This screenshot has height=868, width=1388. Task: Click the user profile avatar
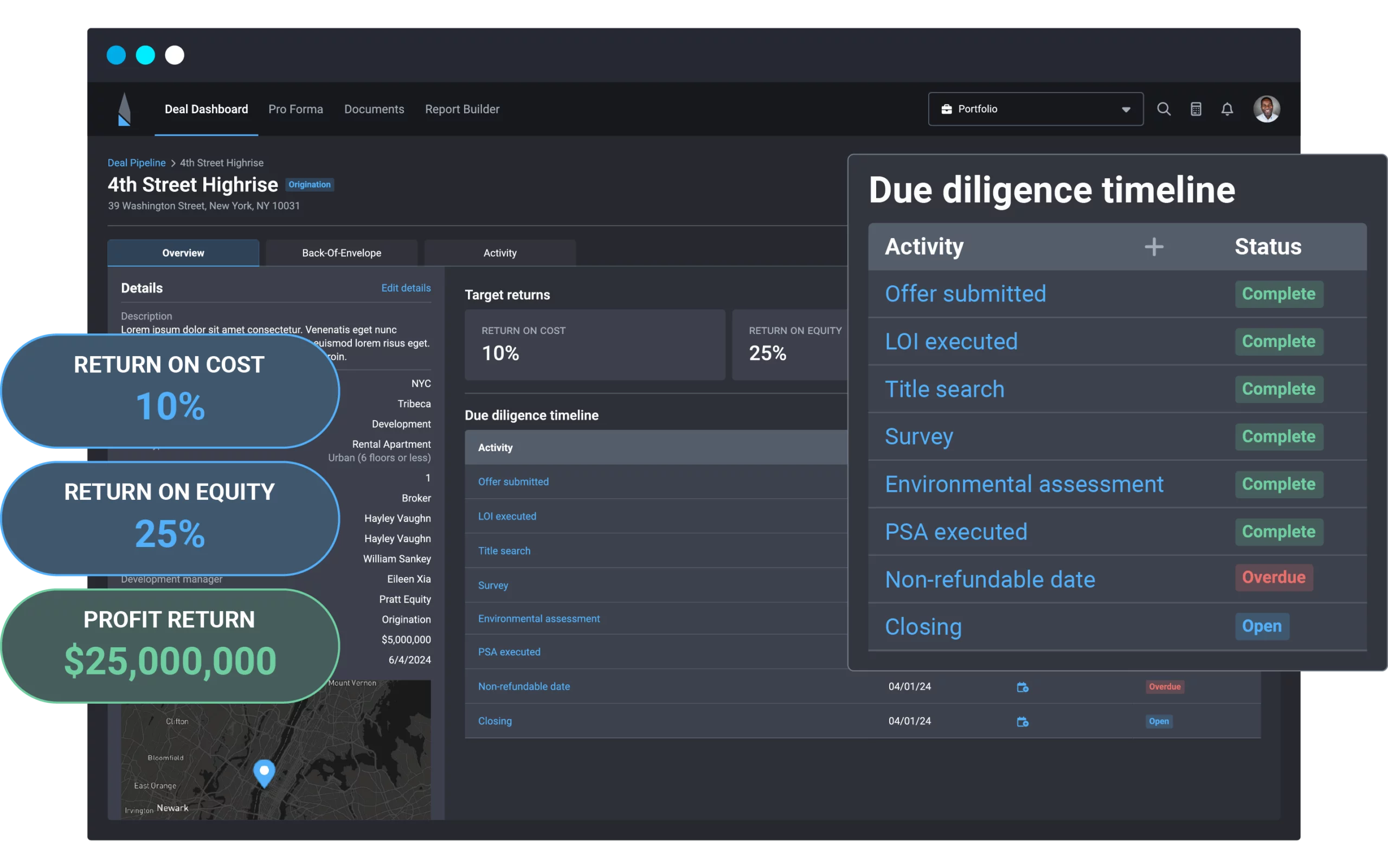[x=1267, y=109]
